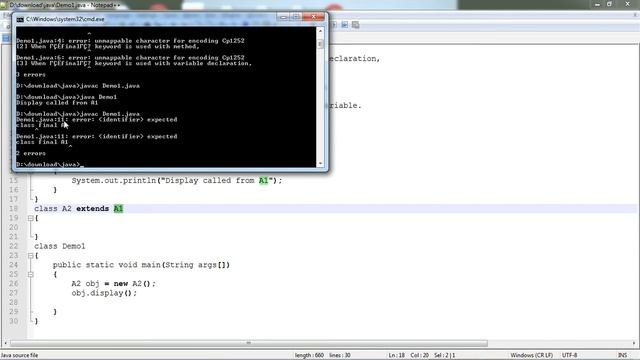Collapse the fold marker on line 23

point(31,256)
